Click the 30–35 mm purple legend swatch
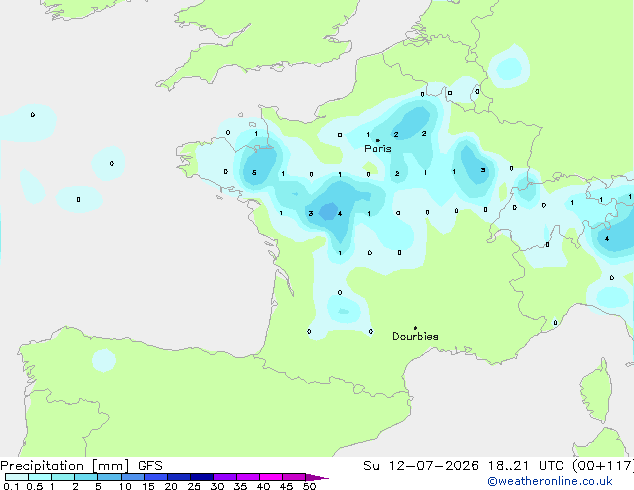This screenshot has height=490, width=634. coord(225,477)
